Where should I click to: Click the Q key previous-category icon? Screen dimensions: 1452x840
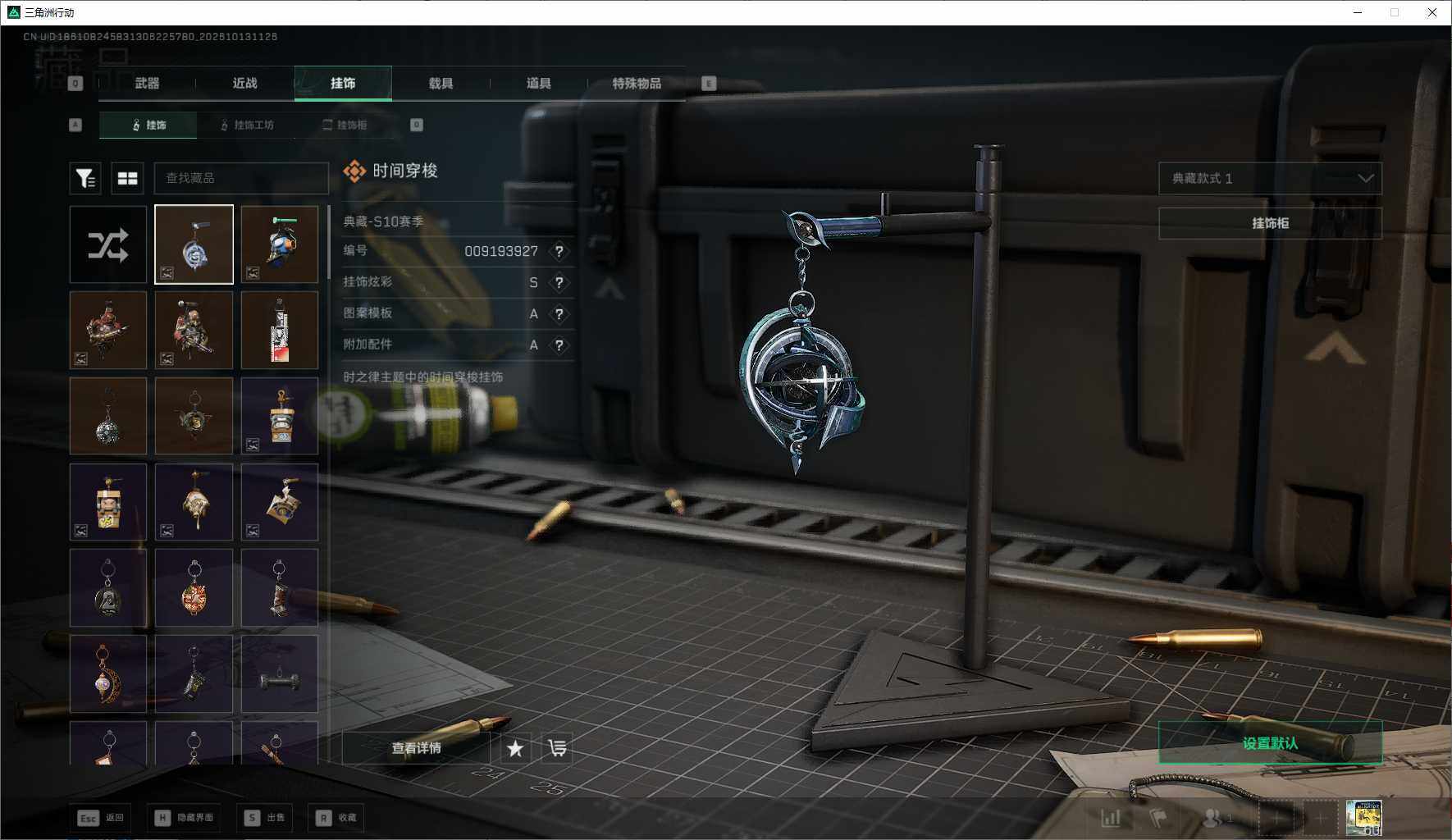[x=75, y=83]
